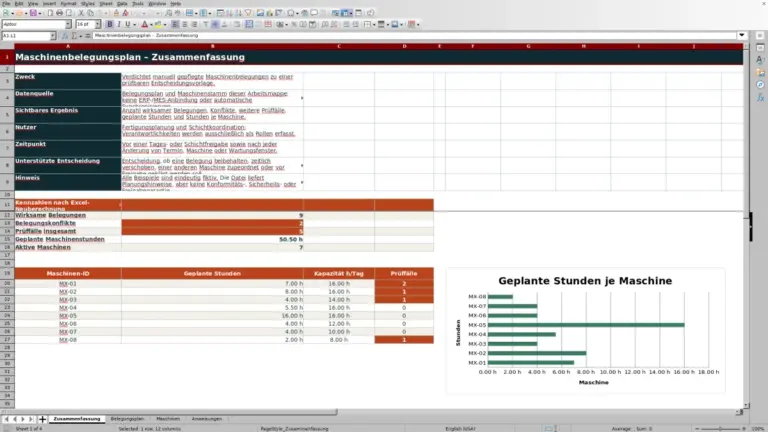Open the Background Color dropdown arrow
The width and height of the screenshot is (768, 432).
tap(165, 24)
